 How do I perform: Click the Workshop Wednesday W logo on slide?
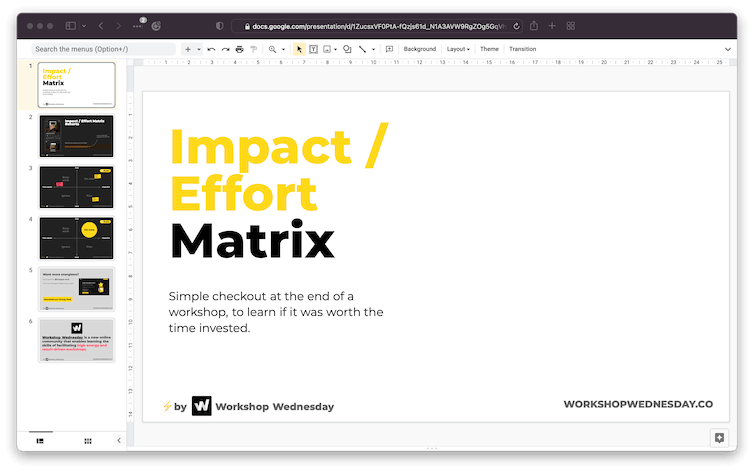click(x=201, y=406)
